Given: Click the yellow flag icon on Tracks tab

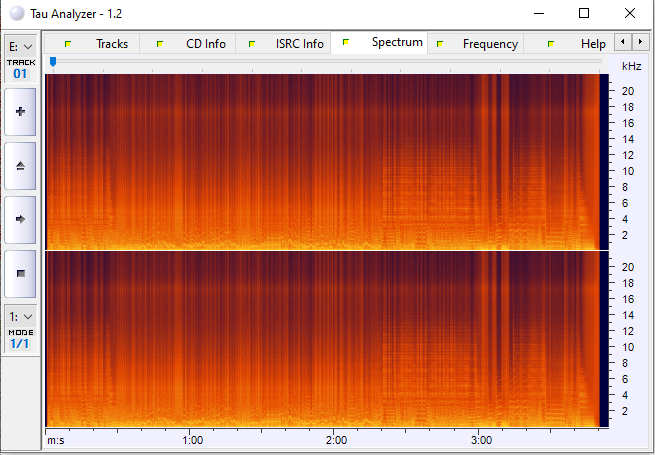Looking at the screenshot, I should (68, 44).
